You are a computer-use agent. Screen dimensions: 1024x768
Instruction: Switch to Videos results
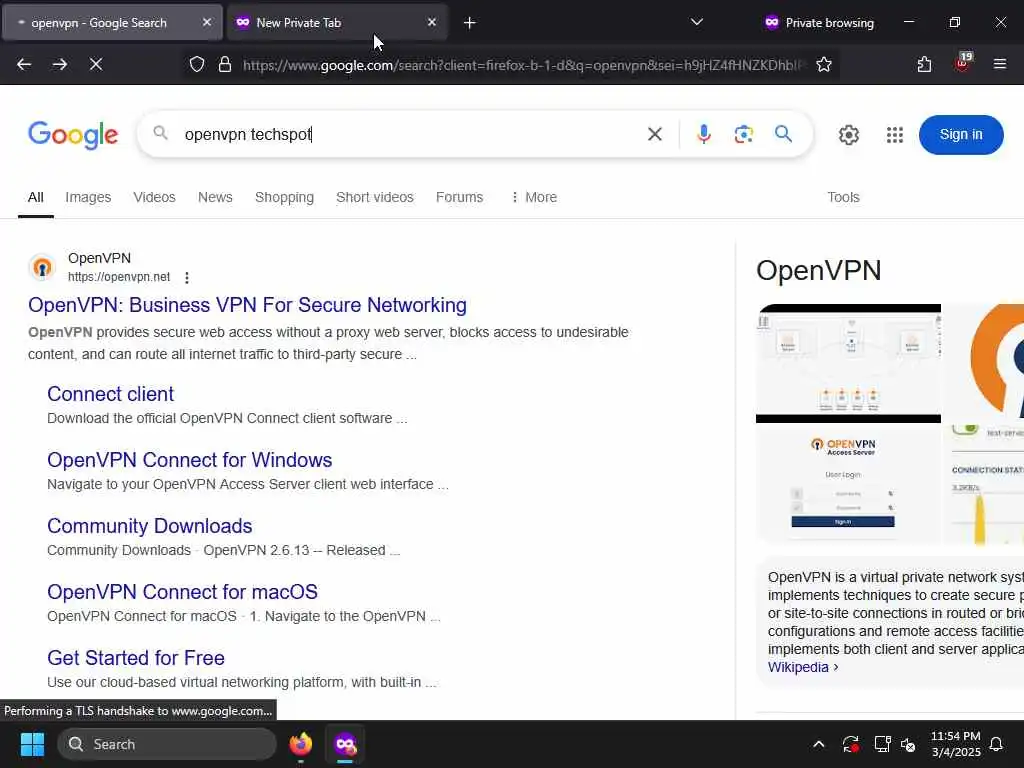tap(154, 197)
